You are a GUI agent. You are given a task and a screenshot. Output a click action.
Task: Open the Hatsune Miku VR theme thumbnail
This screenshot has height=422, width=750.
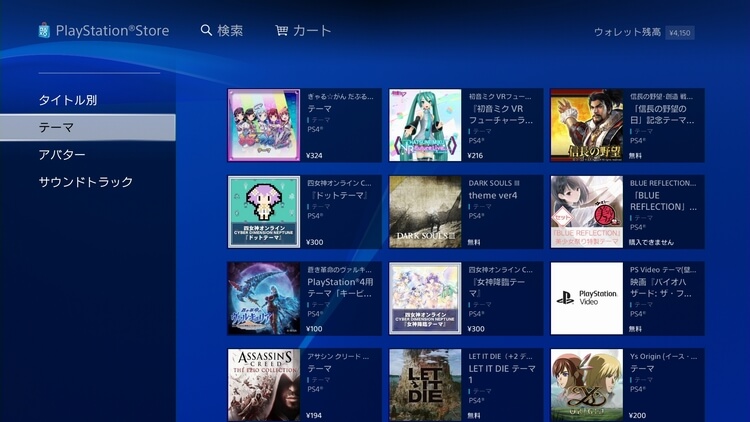click(425, 125)
